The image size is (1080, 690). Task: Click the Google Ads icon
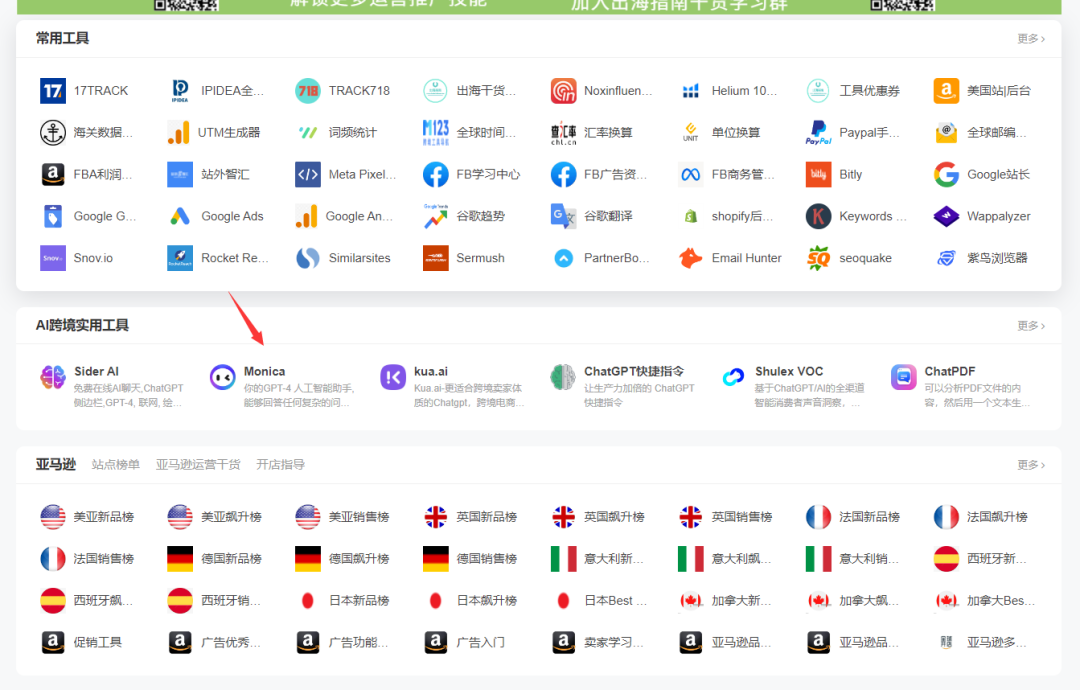pyautogui.click(x=180, y=216)
